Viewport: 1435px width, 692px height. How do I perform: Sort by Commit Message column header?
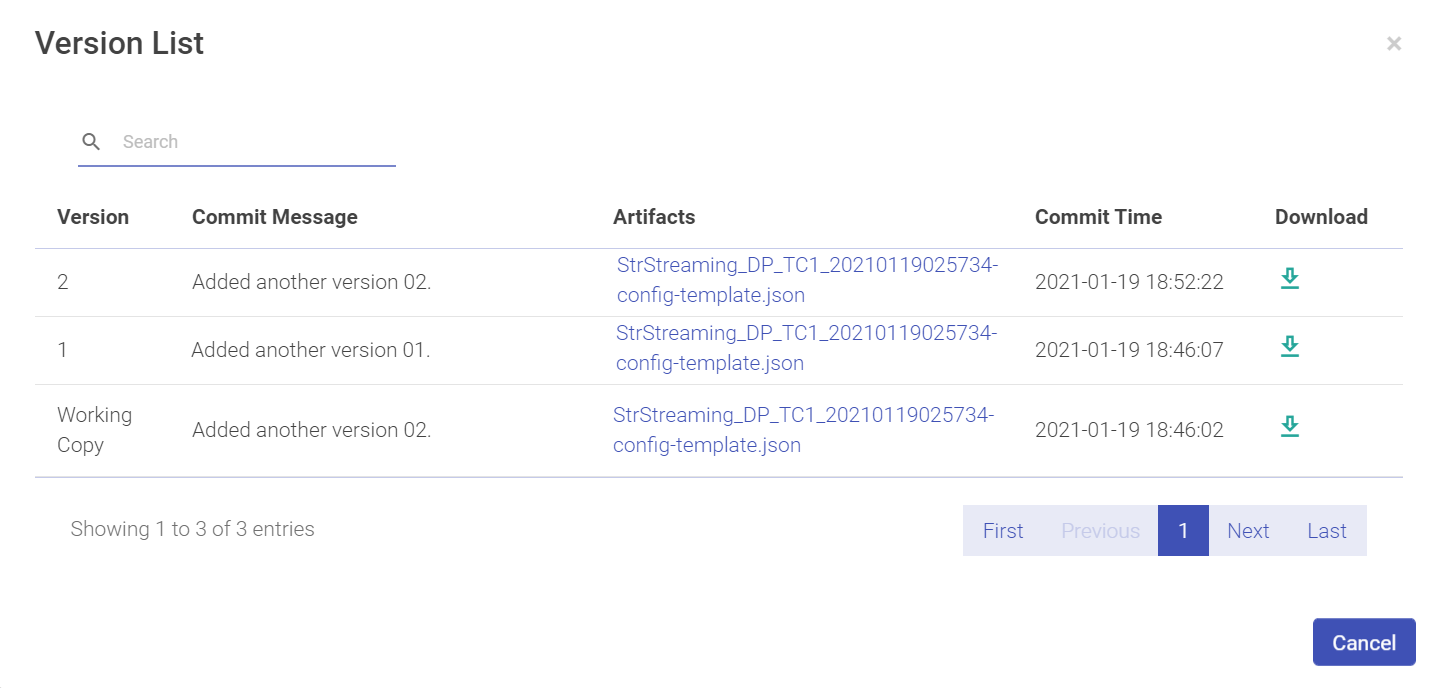(x=275, y=217)
